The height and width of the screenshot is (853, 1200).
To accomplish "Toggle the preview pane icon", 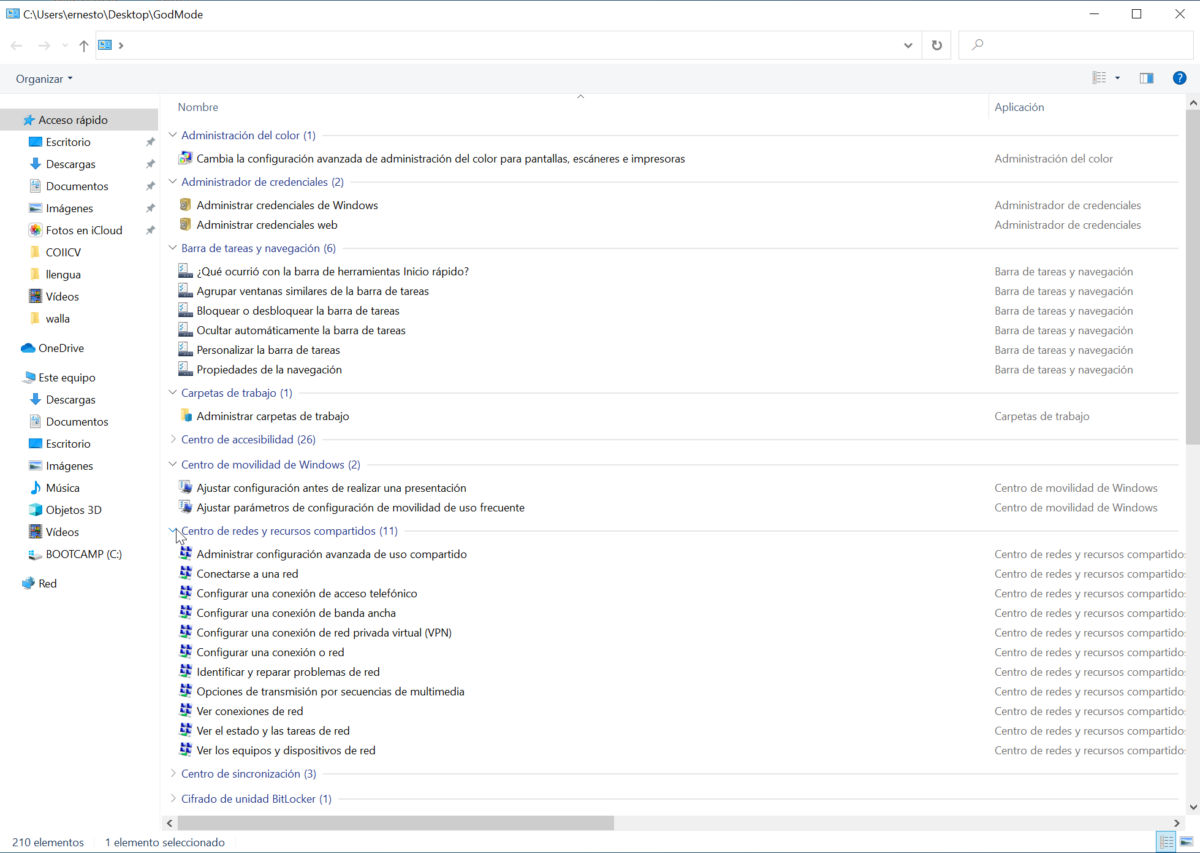I will click(x=1146, y=78).
